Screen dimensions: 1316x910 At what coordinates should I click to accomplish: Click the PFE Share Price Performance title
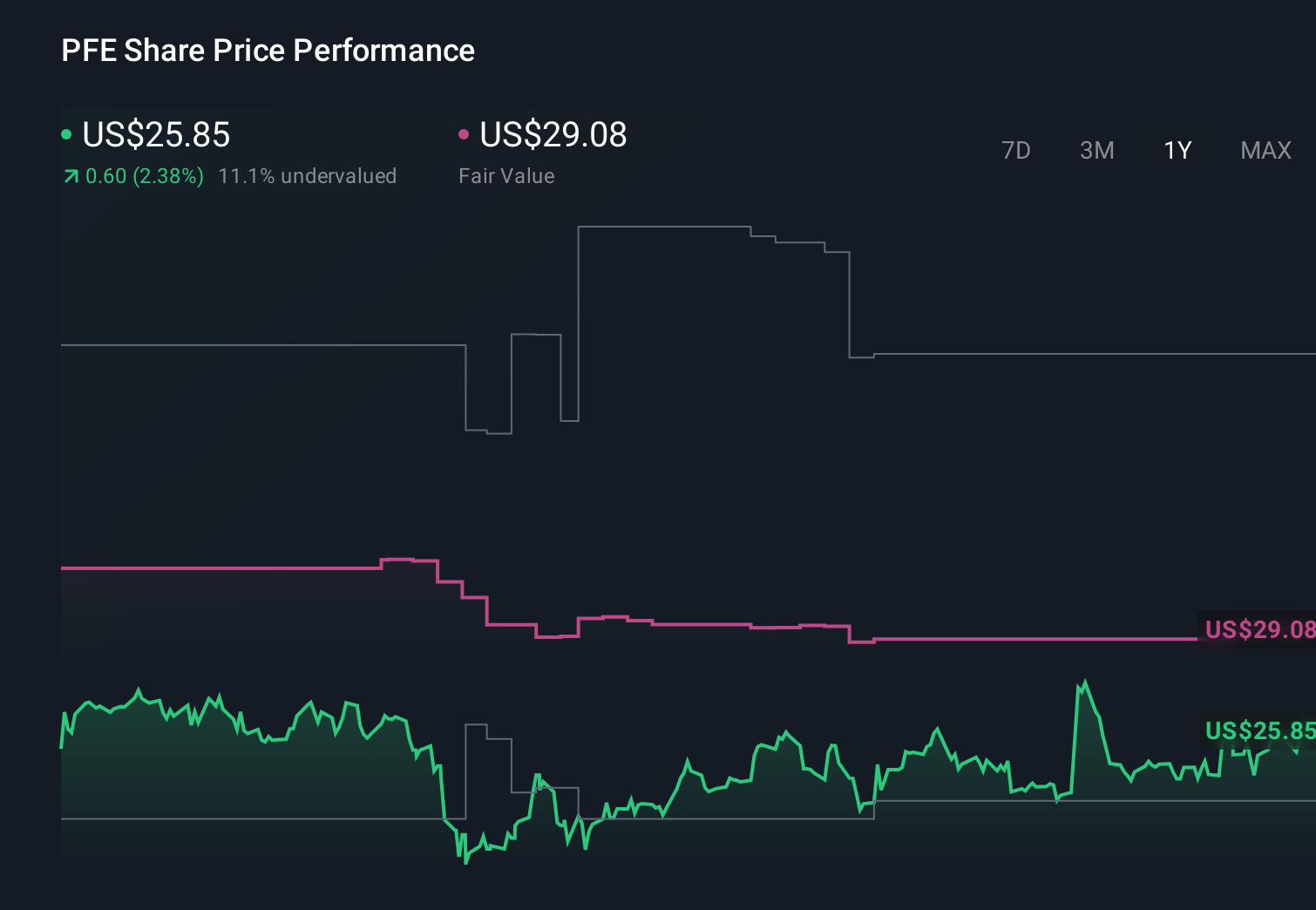pos(268,51)
